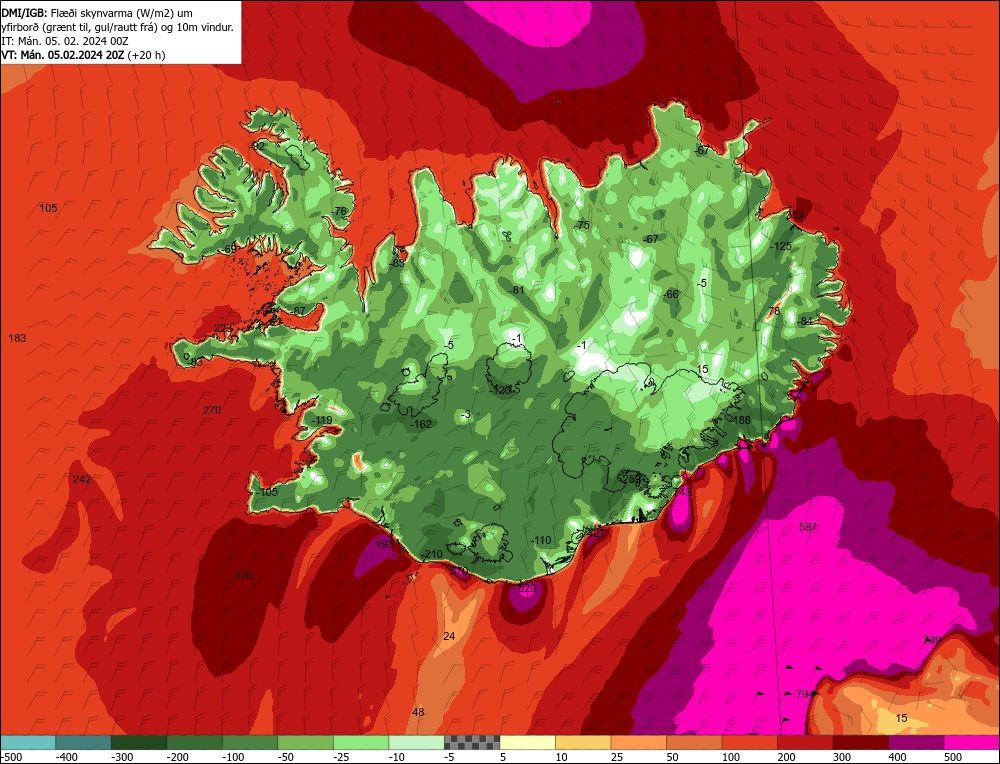Select the magenta legend swatch right of 500

click(971, 742)
